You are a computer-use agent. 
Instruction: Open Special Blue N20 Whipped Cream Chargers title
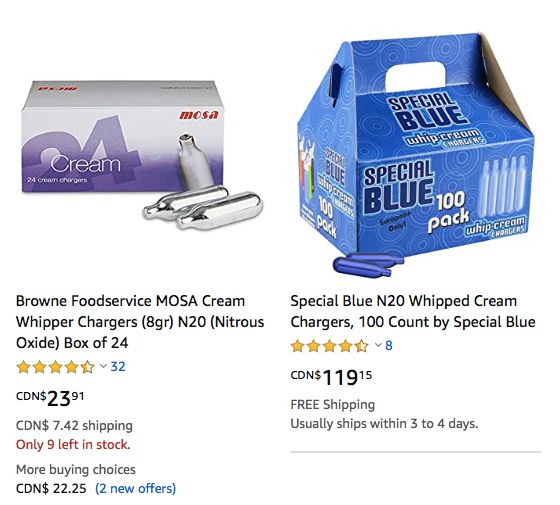pyautogui.click(x=413, y=311)
